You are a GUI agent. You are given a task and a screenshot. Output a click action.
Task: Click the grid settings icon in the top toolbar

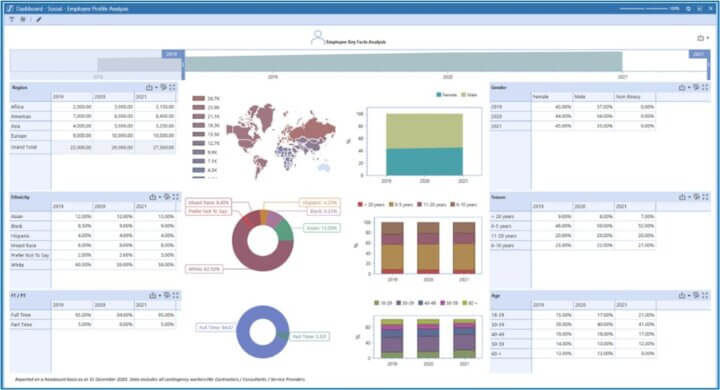22,20
